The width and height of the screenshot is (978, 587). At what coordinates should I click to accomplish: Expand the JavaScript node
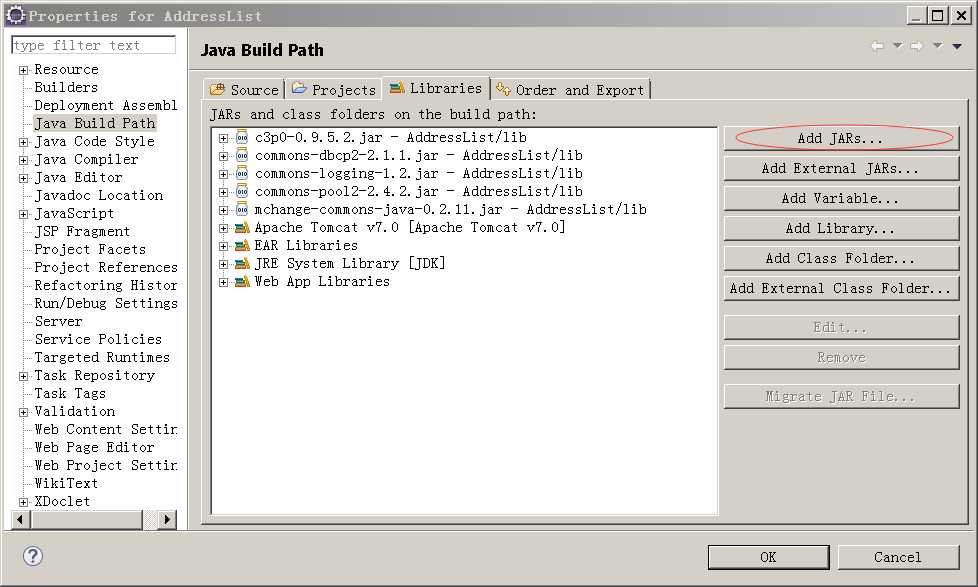pos(23,215)
